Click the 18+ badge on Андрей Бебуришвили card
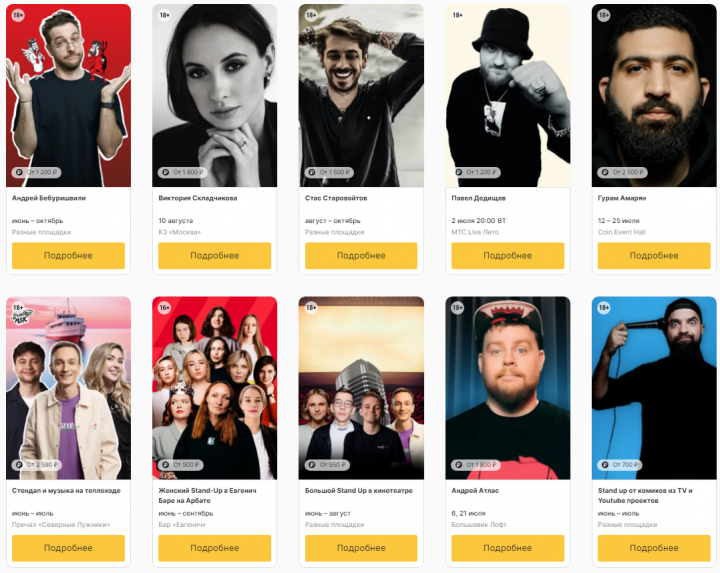 click(18, 15)
